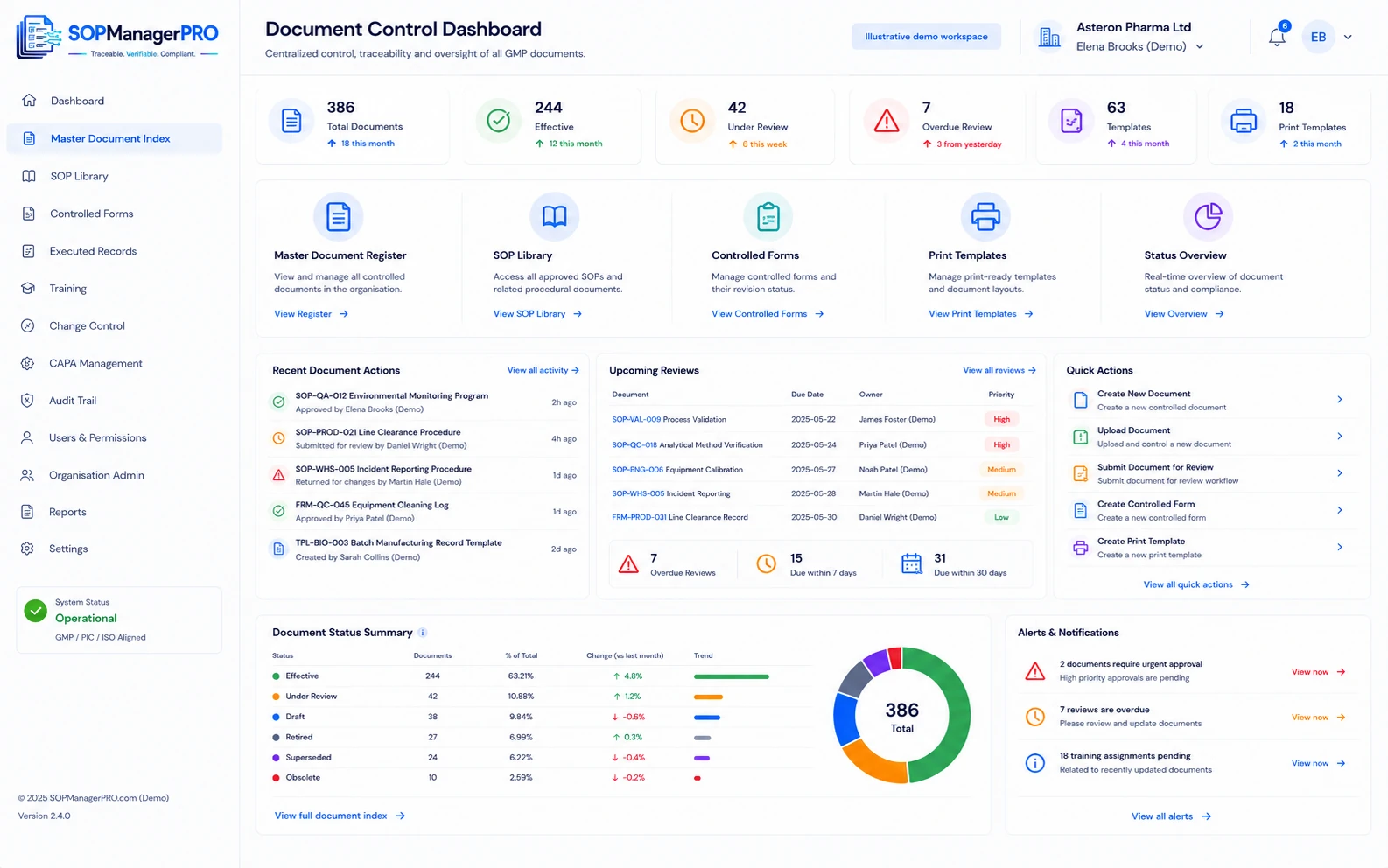This screenshot has width=1388, height=868.
Task: Click the Under Review clock stat icon
Action: [x=692, y=121]
